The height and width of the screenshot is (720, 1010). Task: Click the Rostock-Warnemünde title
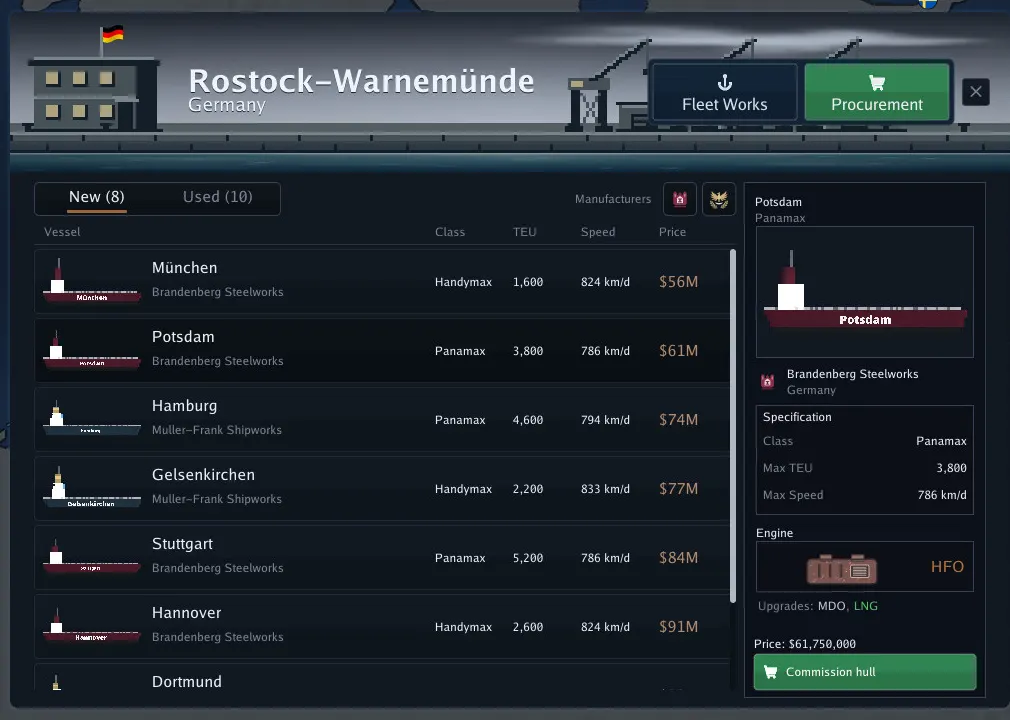click(361, 81)
